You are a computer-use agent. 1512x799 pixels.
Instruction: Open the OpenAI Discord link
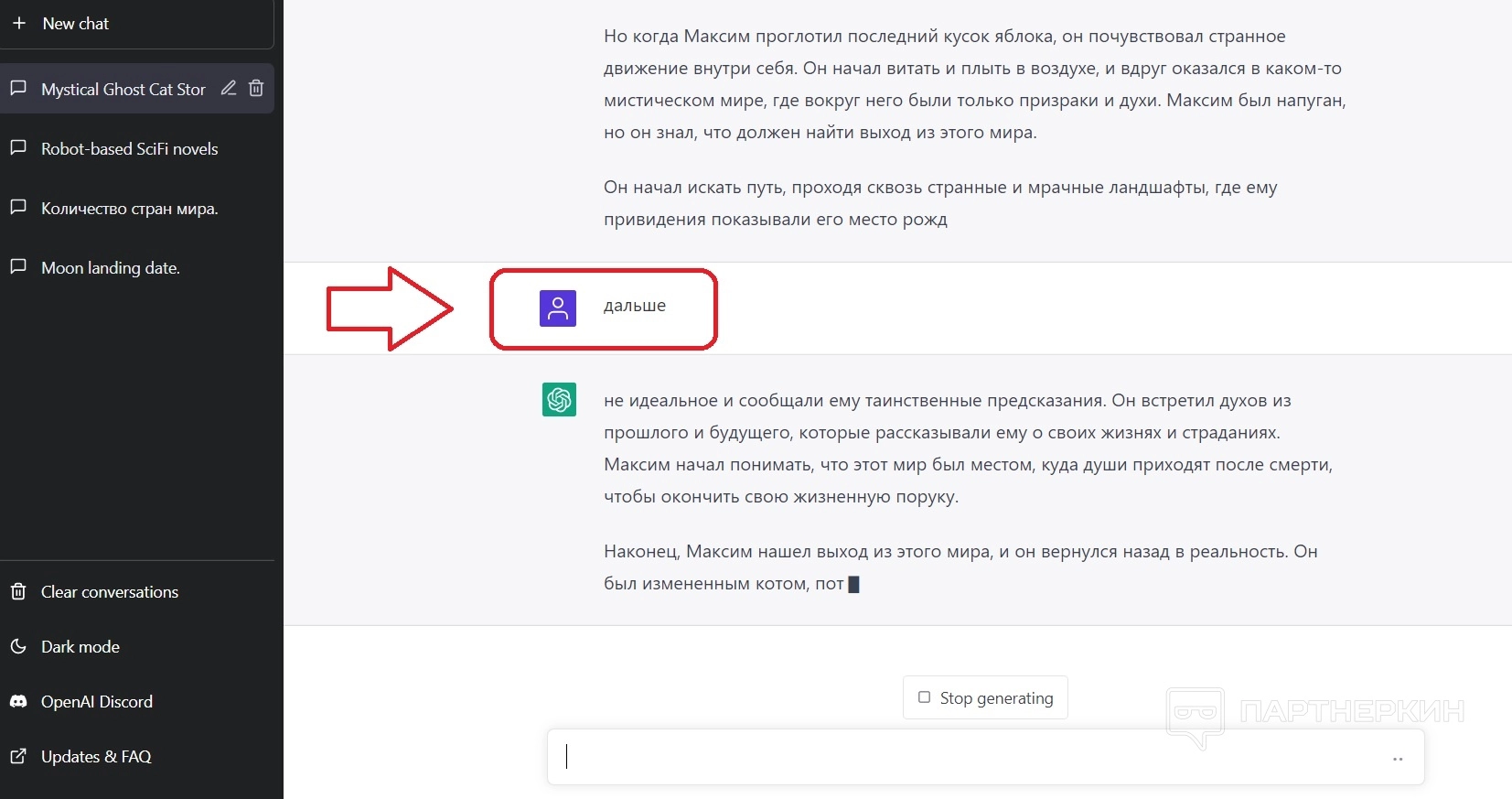pos(97,701)
